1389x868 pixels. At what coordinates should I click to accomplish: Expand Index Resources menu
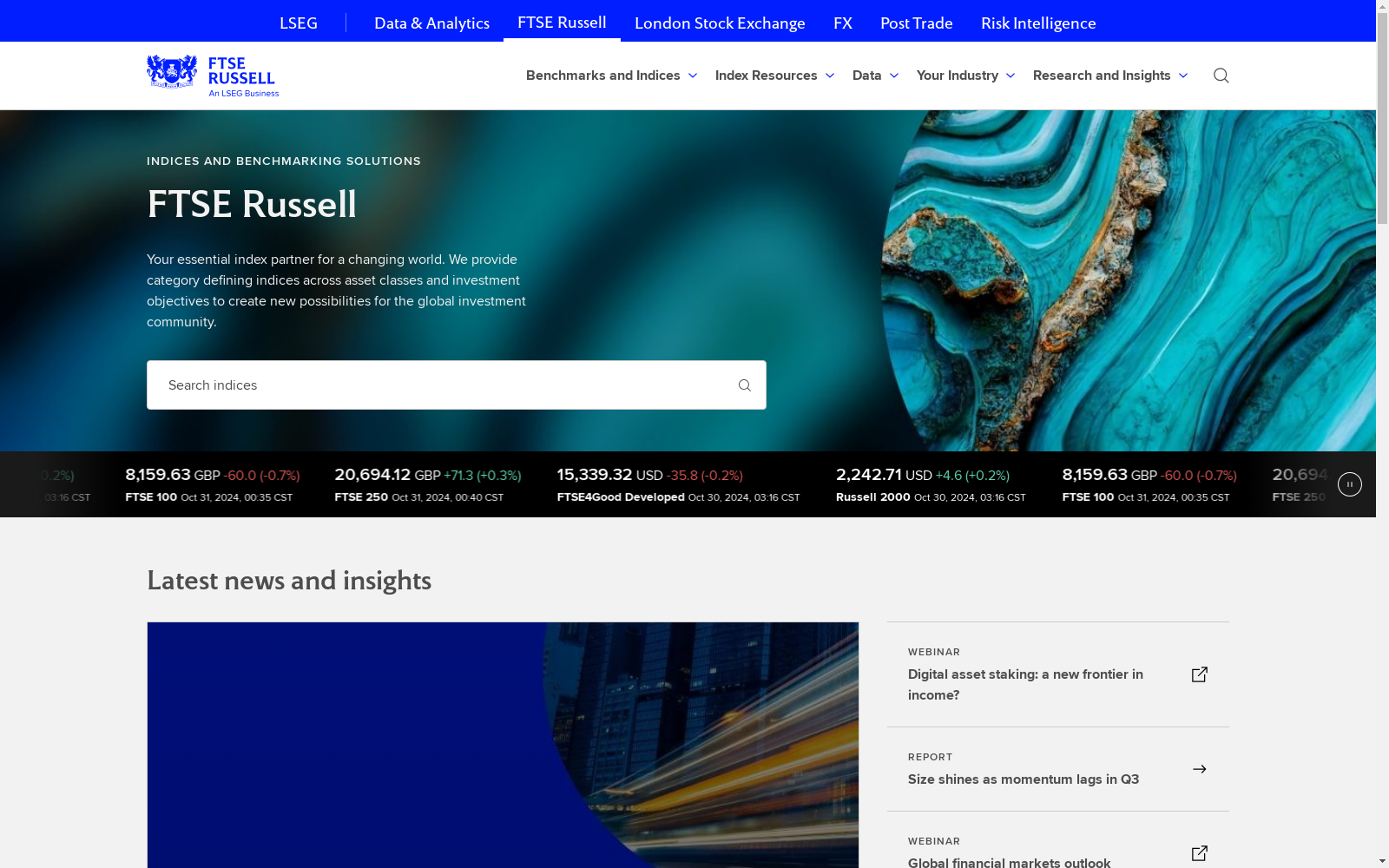click(x=775, y=76)
